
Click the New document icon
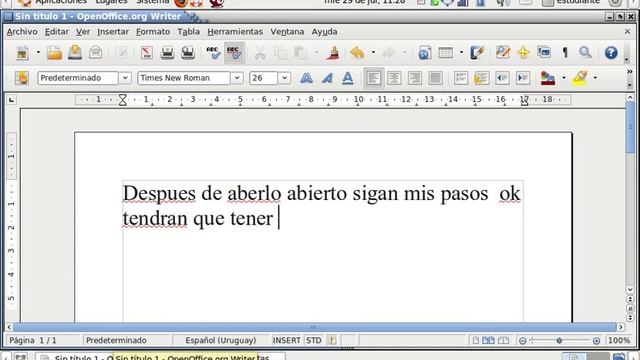click(22, 53)
